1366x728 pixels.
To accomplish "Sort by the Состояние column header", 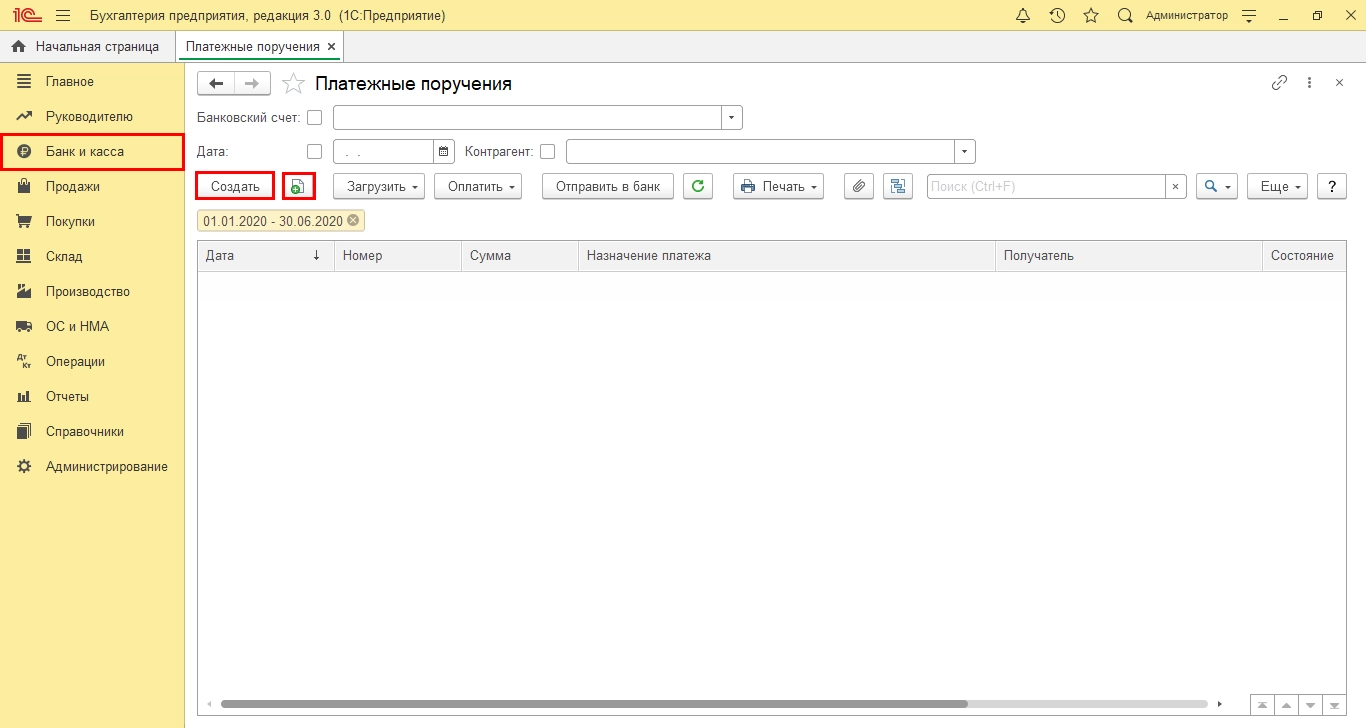I will pos(1304,256).
